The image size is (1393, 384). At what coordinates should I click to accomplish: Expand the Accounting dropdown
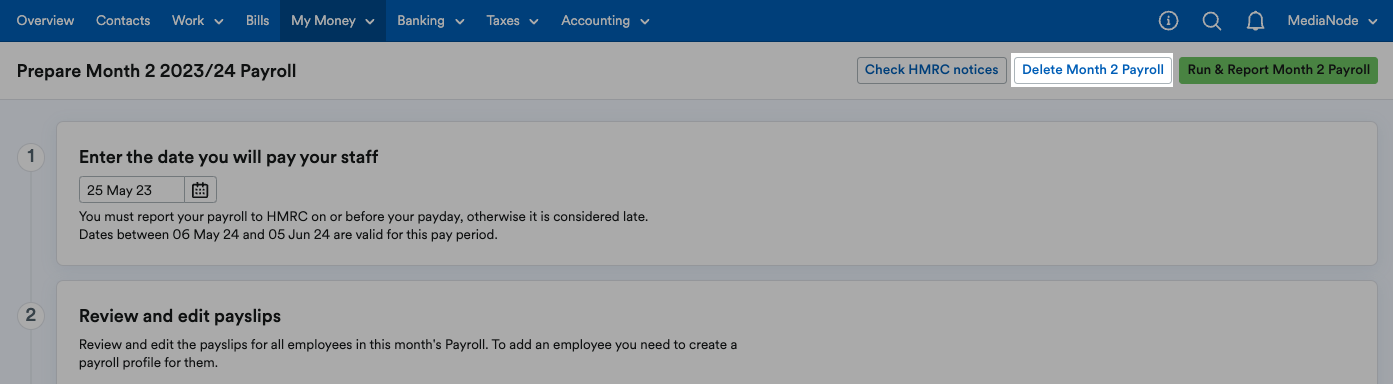[x=605, y=21]
